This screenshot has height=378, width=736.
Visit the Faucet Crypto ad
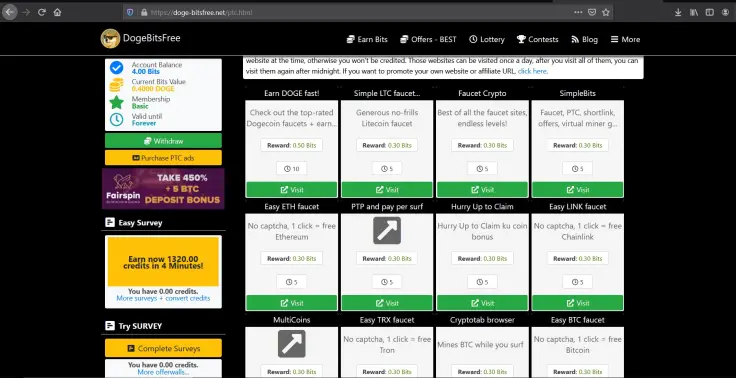[482, 190]
